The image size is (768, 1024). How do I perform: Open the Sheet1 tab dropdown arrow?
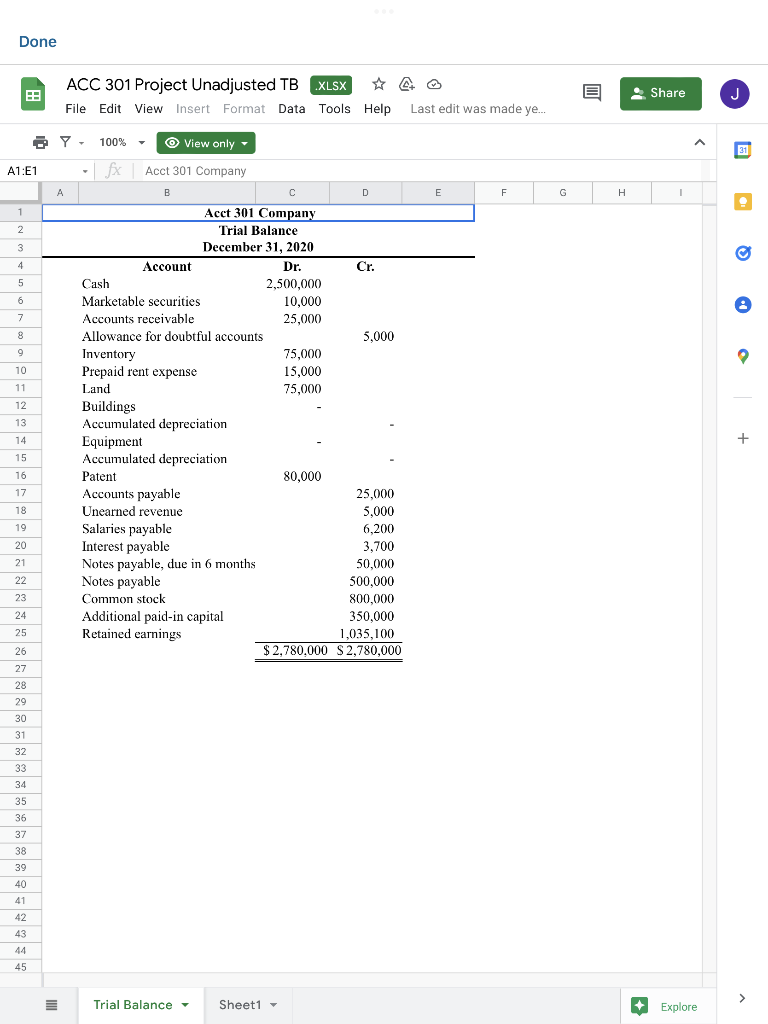tap(274, 1005)
